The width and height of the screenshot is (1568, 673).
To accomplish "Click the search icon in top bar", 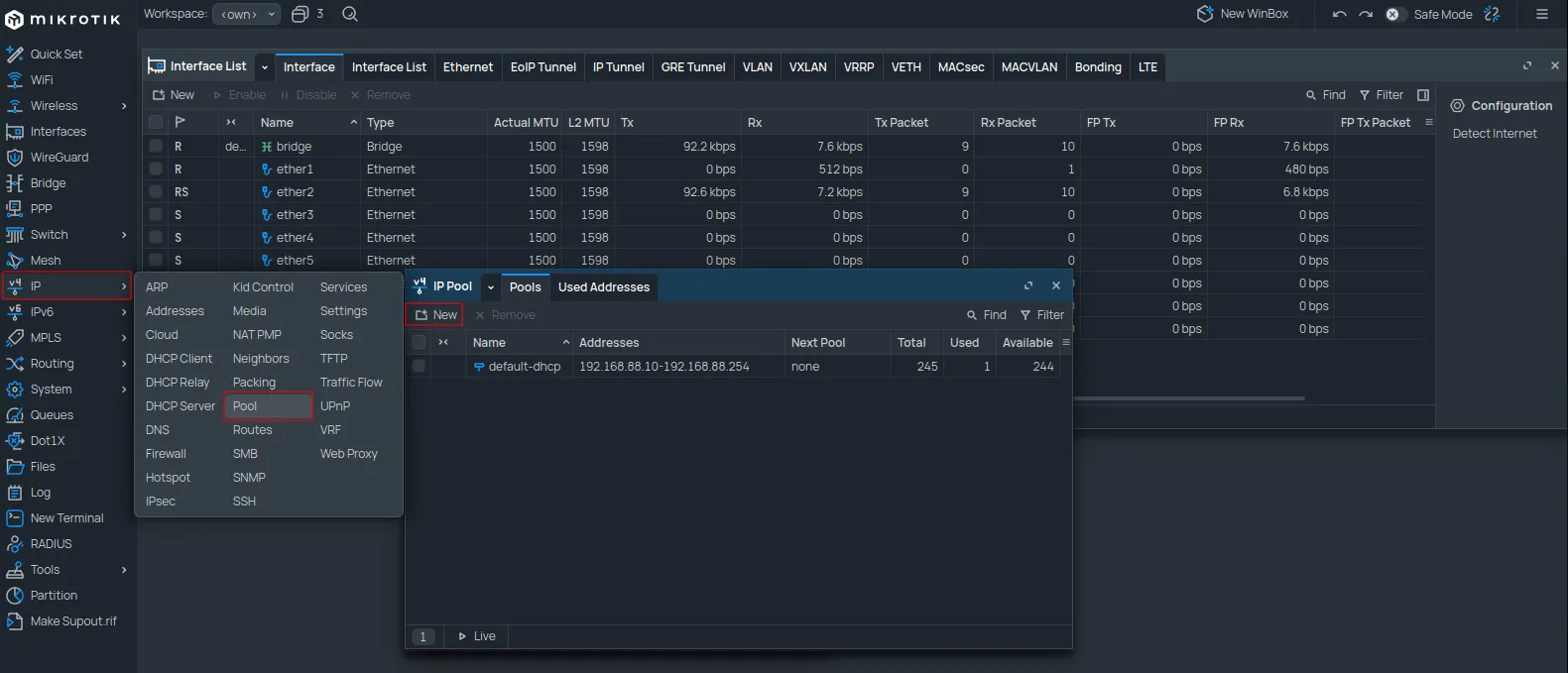I will pos(350,14).
